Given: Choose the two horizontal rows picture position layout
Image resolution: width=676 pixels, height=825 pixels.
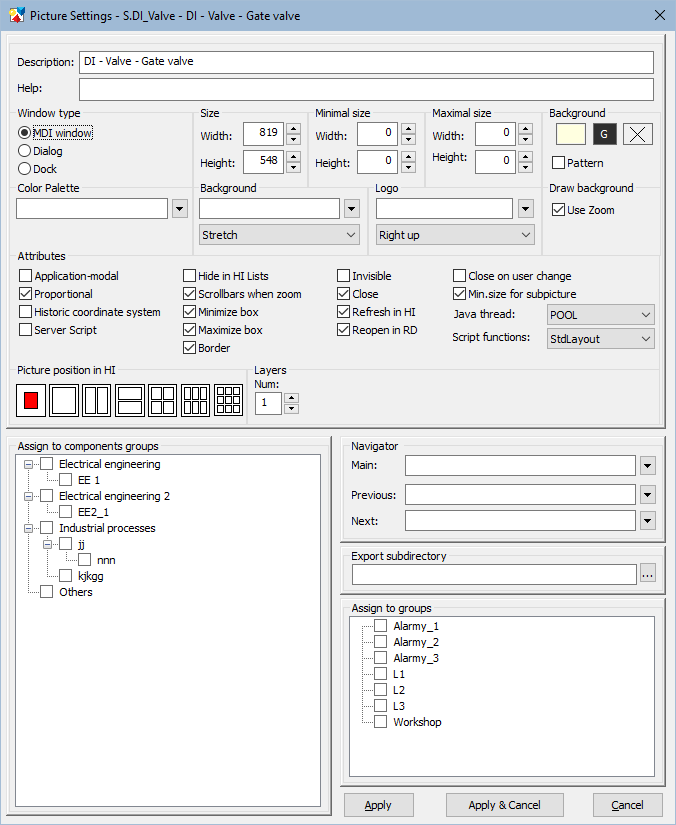Looking at the screenshot, I should [x=129, y=401].
